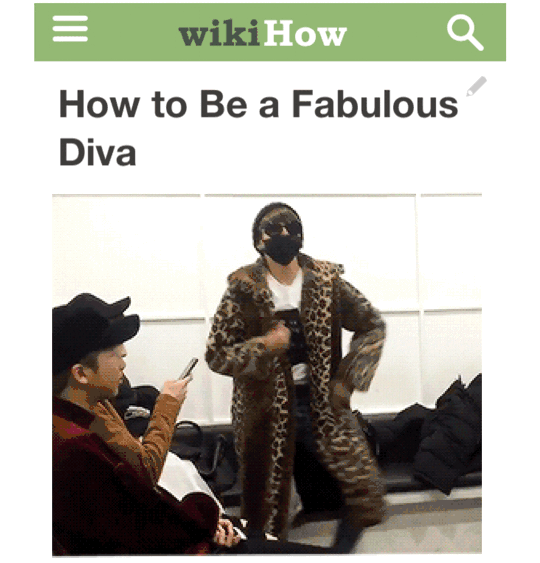
Task: Click the pencil edit icon beside the title
Action: (x=476, y=86)
